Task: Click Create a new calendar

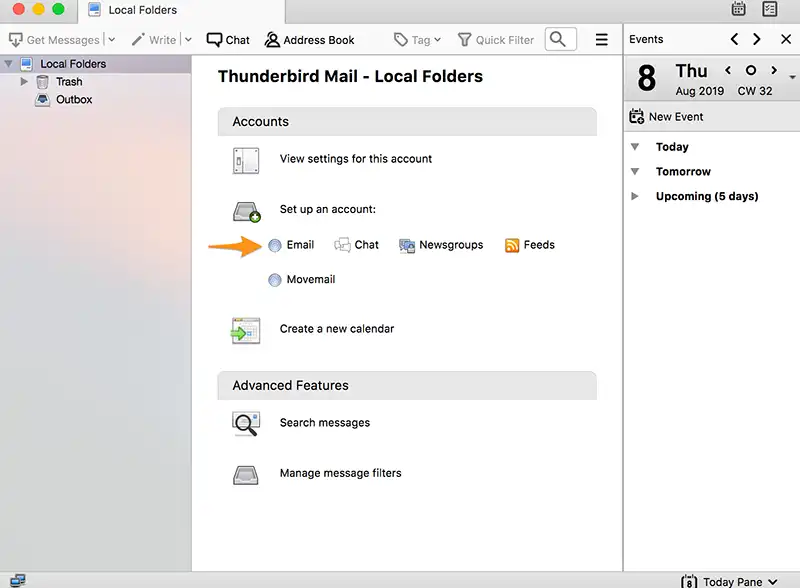Action: [x=337, y=329]
